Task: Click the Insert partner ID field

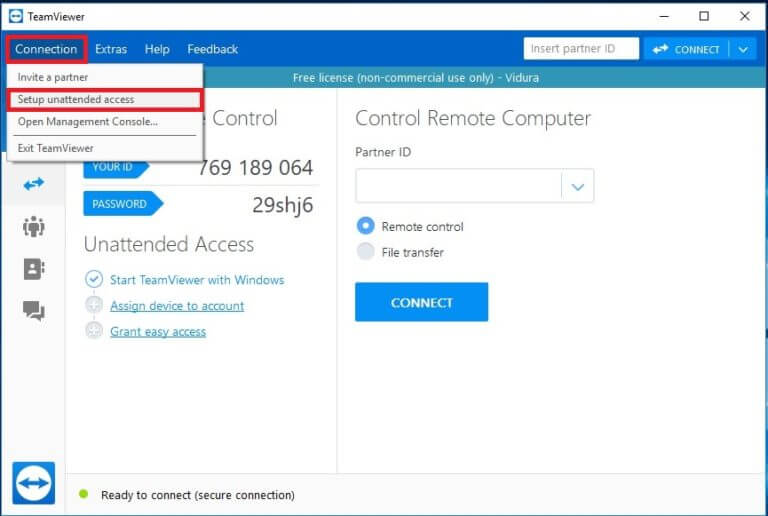Action: (x=581, y=49)
